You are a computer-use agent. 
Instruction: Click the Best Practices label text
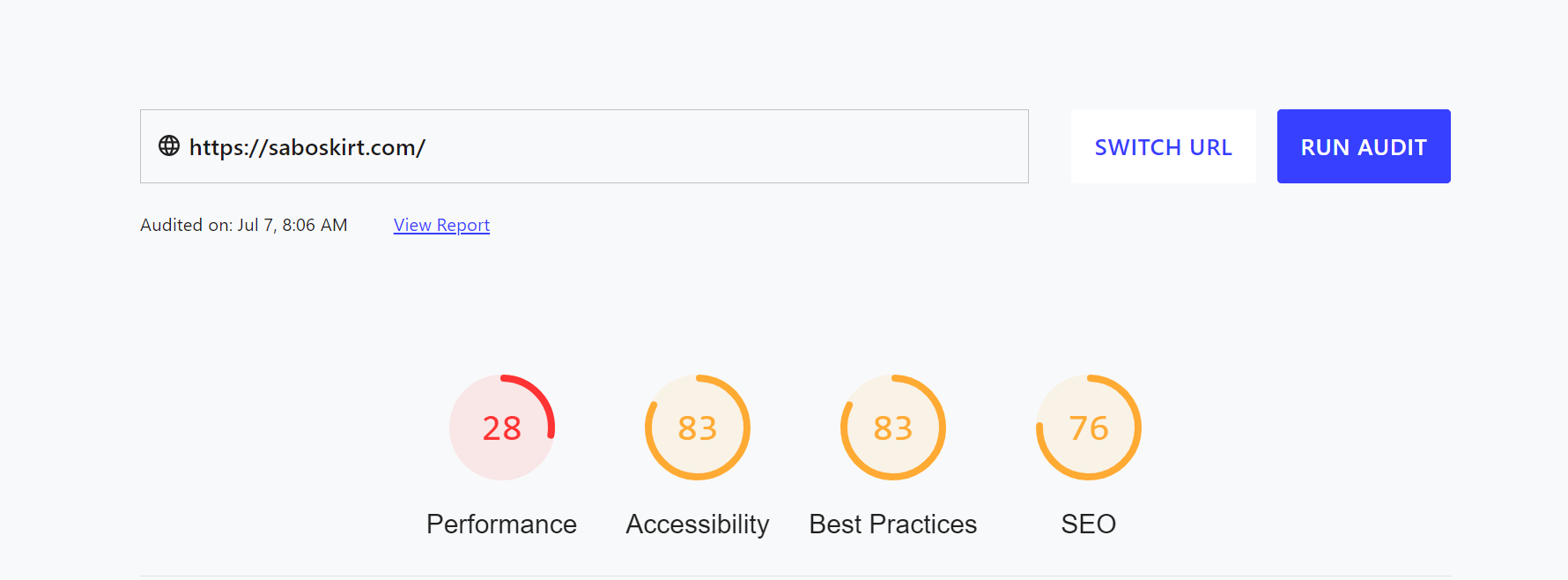coord(892,524)
